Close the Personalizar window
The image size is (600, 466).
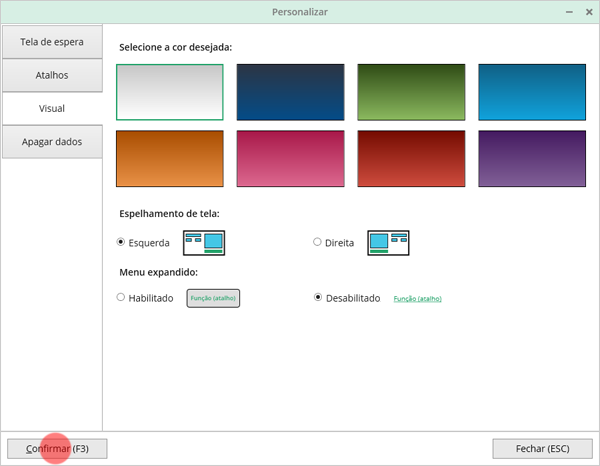coord(589,12)
